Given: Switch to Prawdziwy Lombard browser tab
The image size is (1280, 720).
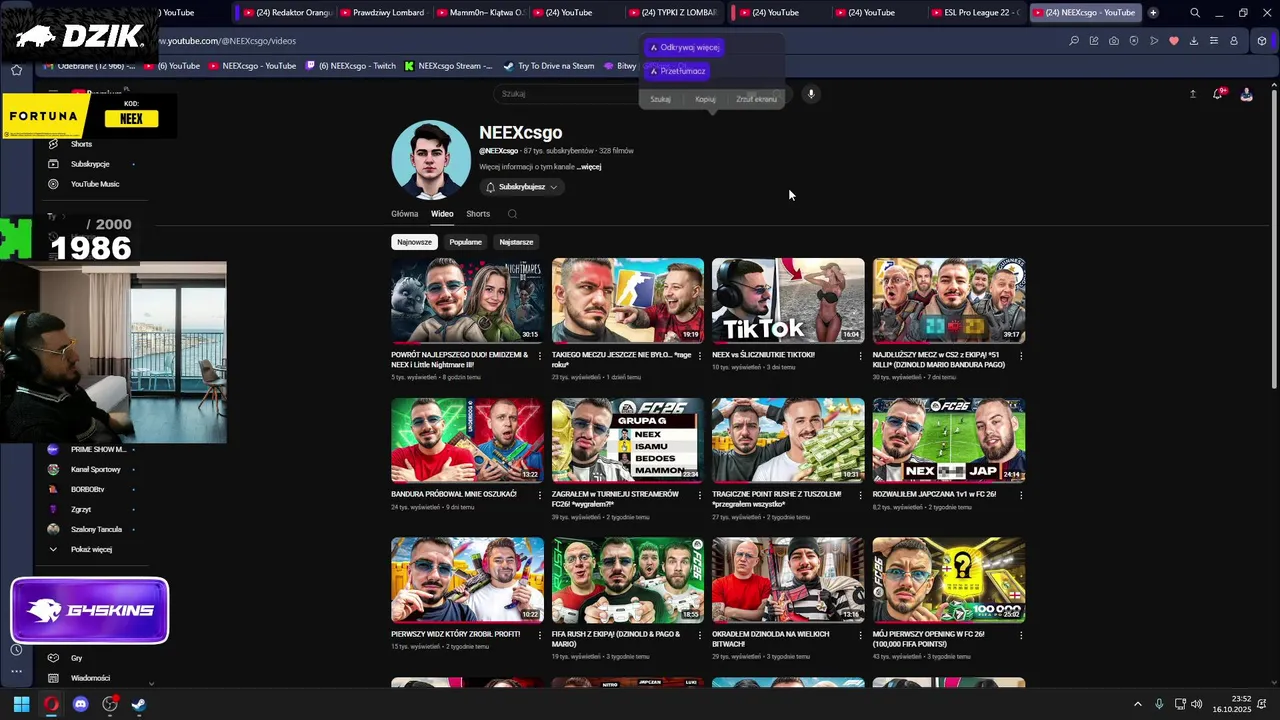Looking at the screenshot, I should [x=382, y=13].
